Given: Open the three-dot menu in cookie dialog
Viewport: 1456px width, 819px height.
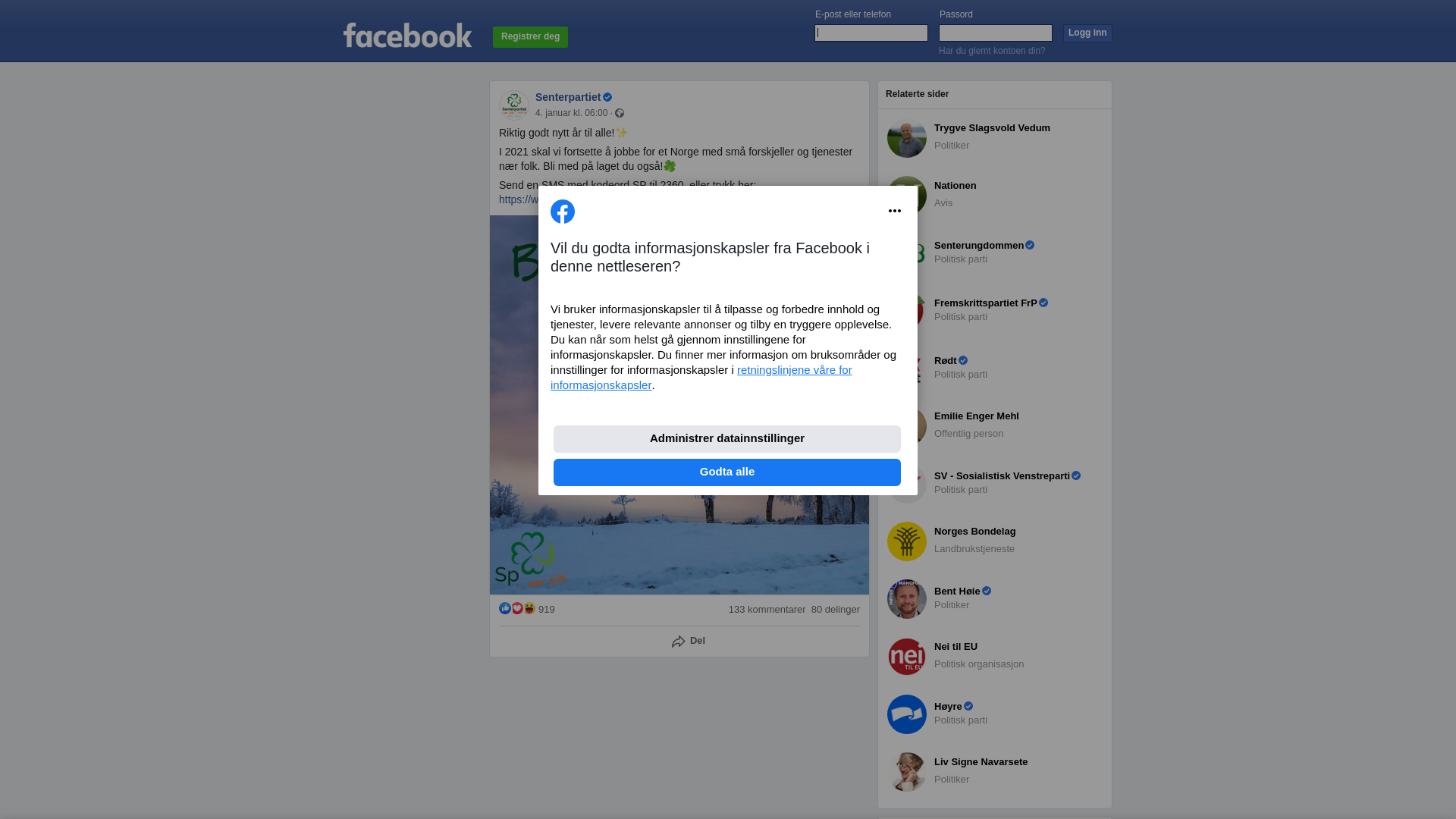Looking at the screenshot, I should (895, 211).
